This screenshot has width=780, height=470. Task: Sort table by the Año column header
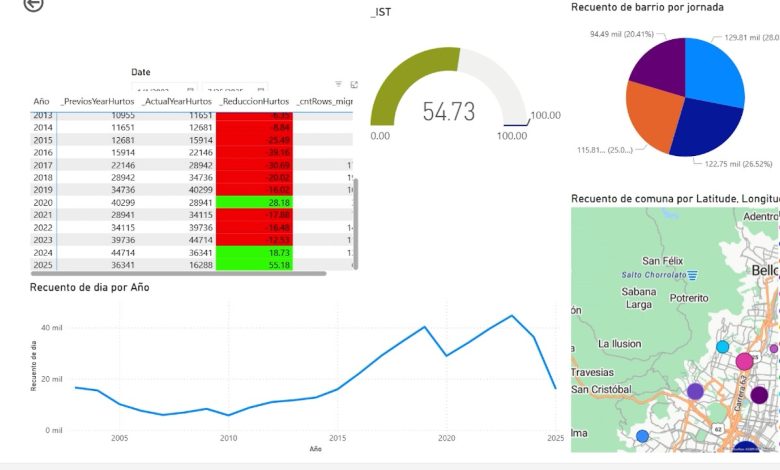tap(41, 101)
